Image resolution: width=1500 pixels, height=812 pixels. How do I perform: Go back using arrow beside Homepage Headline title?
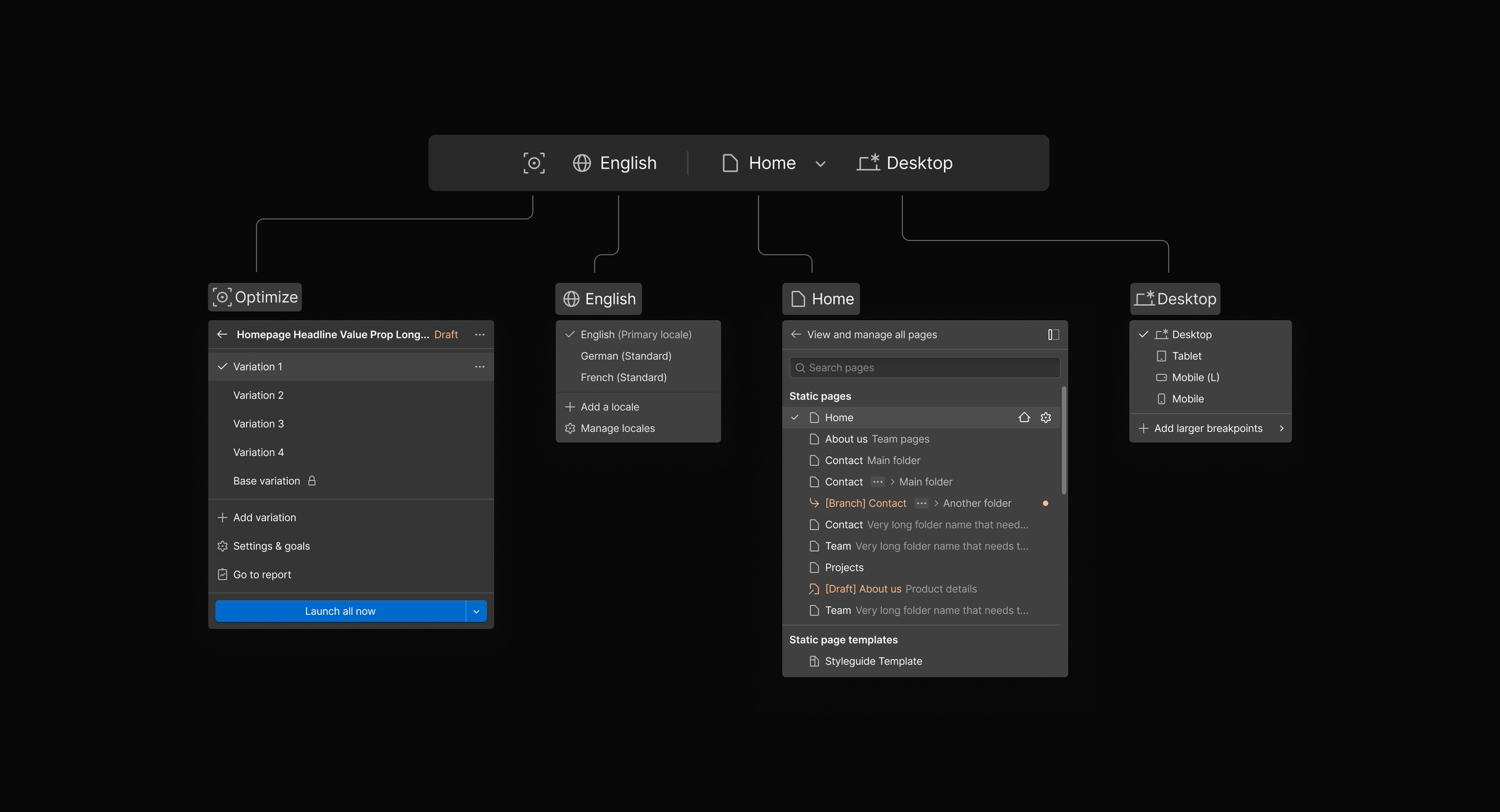click(222, 334)
